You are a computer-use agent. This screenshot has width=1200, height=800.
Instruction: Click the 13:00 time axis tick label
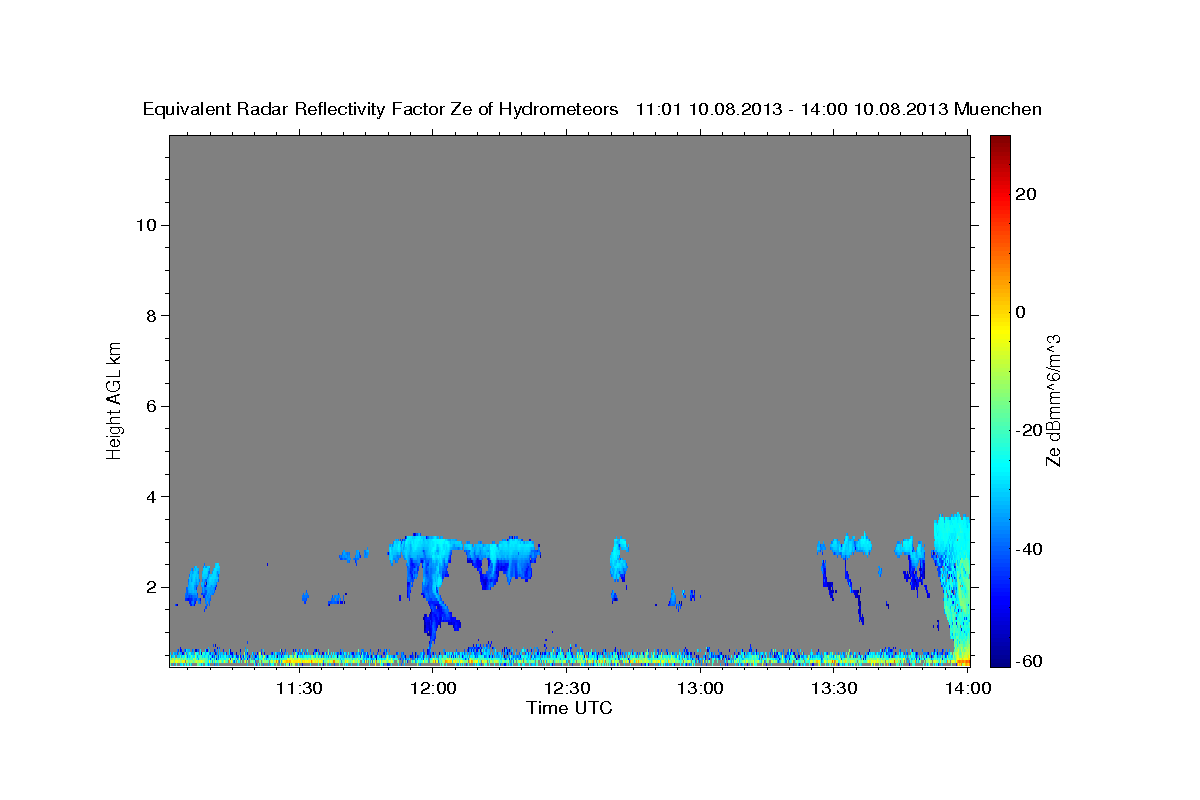point(701,688)
